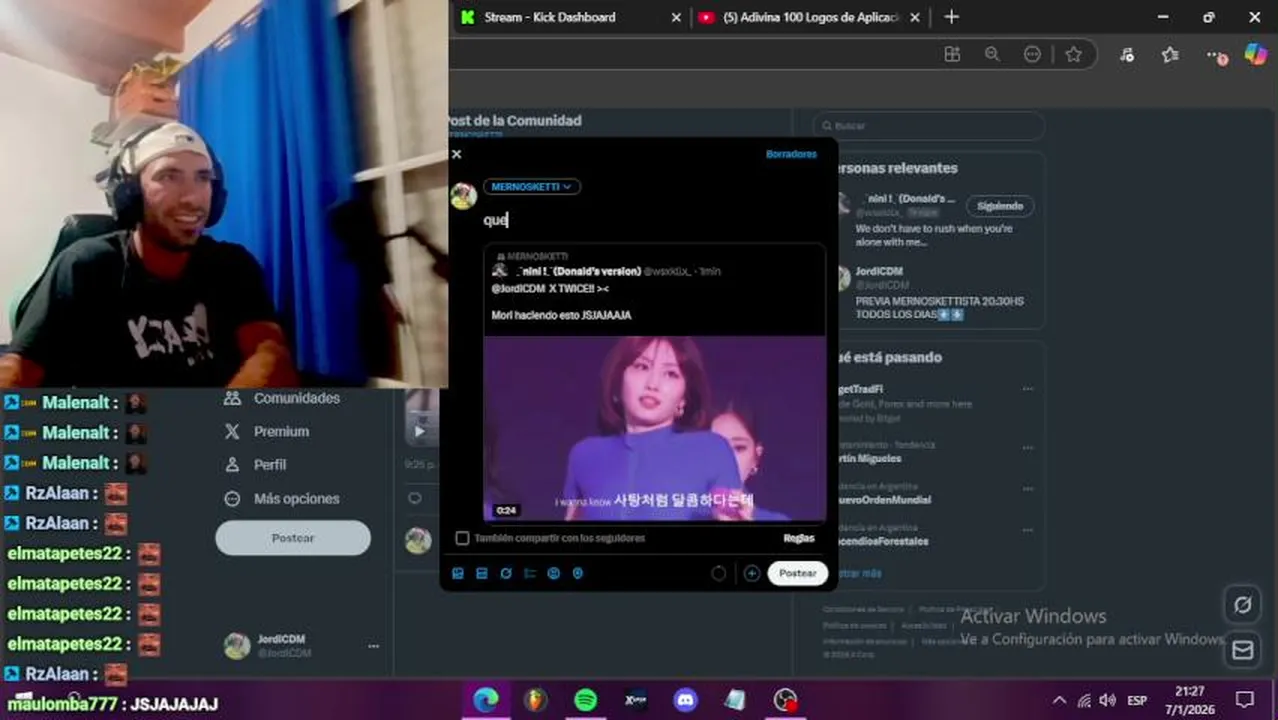Screen dimensions: 1278x720
Task: Open a new browser tab
Action: (x=951, y=17)
